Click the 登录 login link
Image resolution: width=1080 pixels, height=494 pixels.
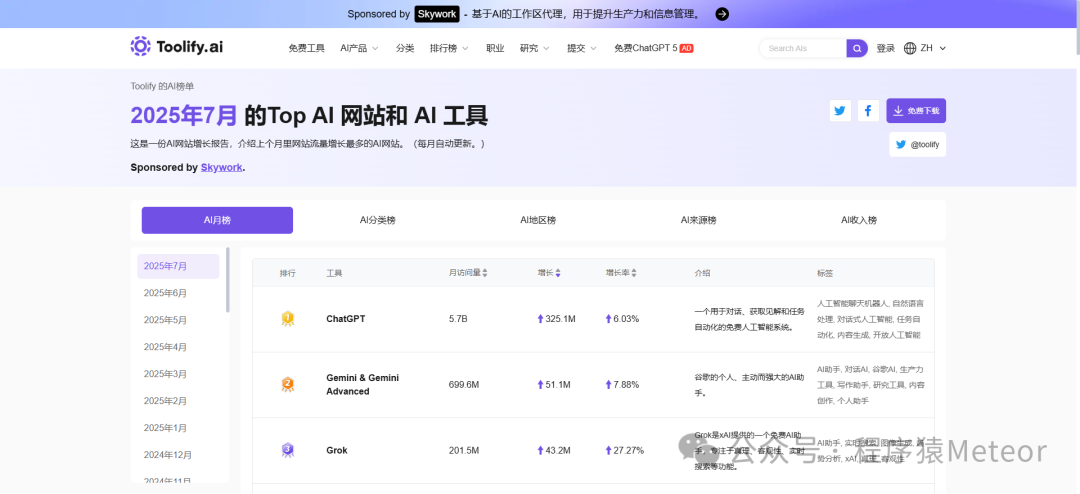[x=886, y=48]
